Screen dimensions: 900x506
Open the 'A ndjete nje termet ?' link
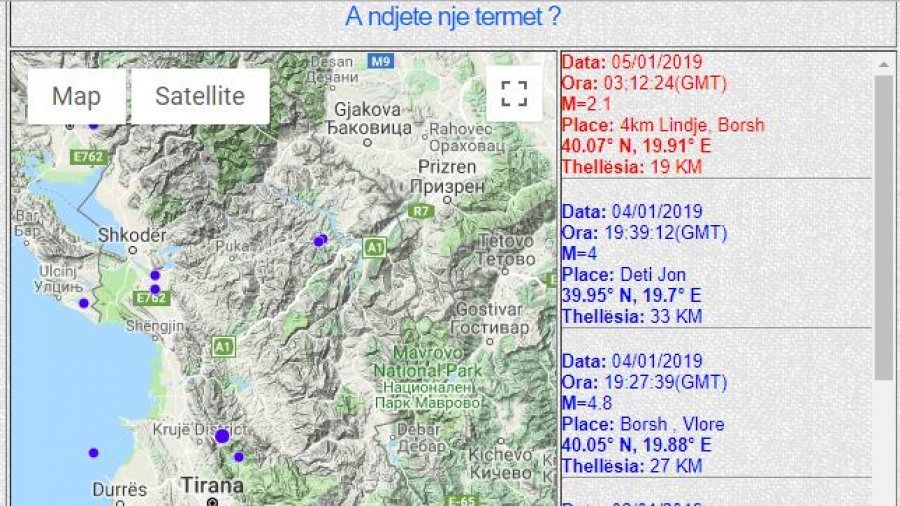point(453,17)
